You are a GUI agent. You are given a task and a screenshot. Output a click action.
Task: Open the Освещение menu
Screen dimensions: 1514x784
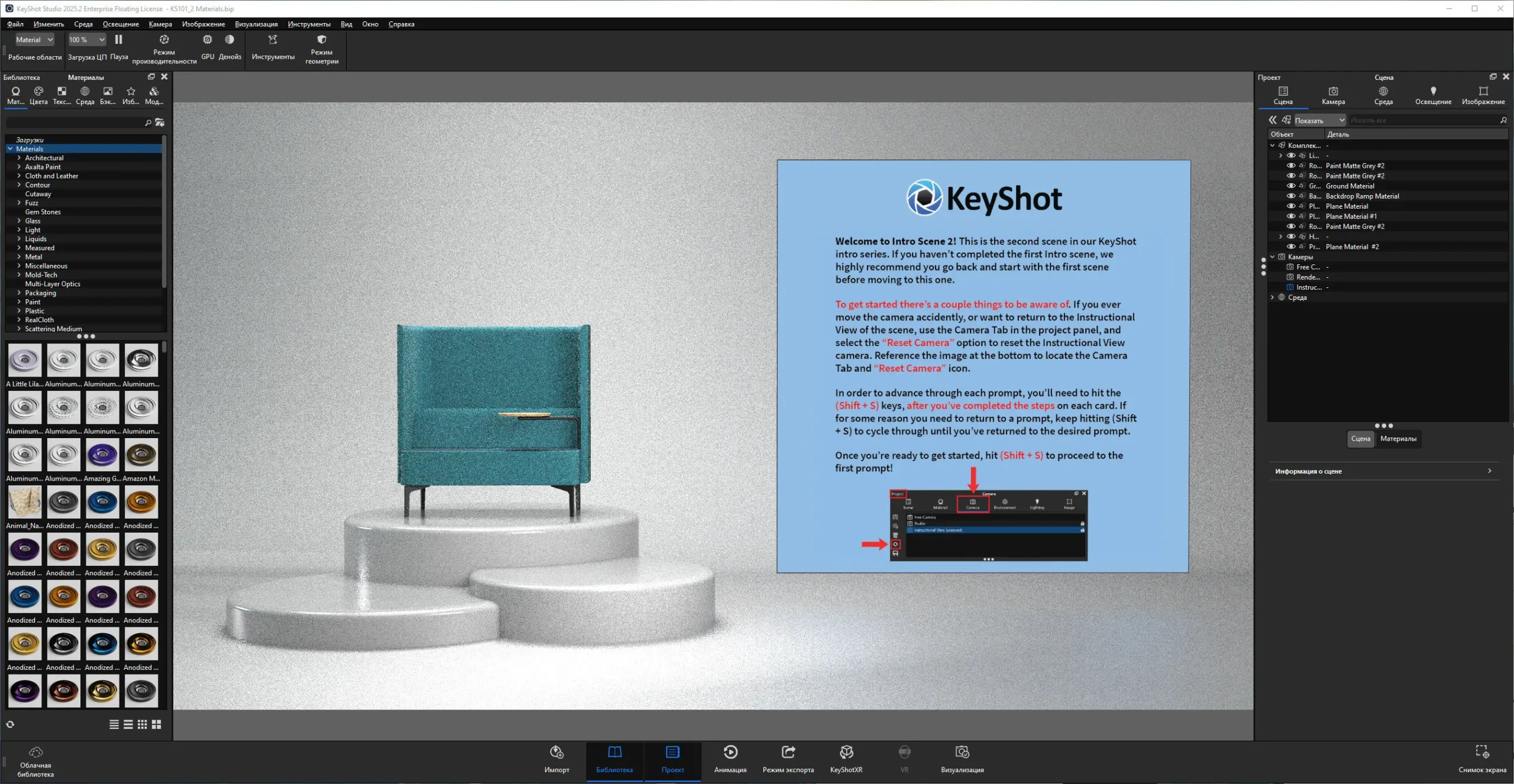click(x=121, y=24)
